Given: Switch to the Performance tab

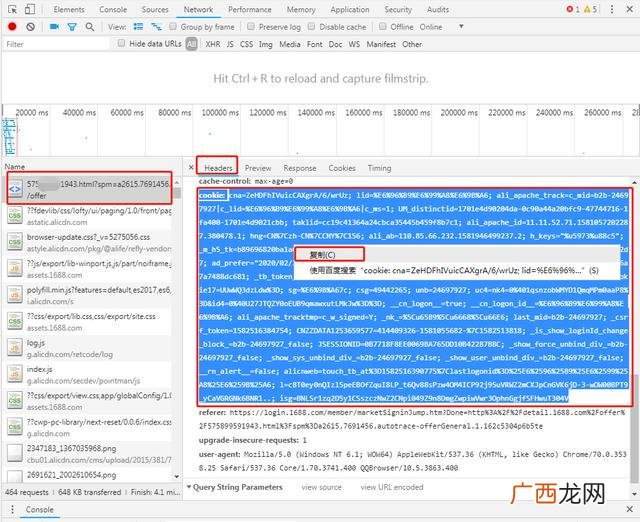Looking at the screenshot, I should click(x=250, y=9).
